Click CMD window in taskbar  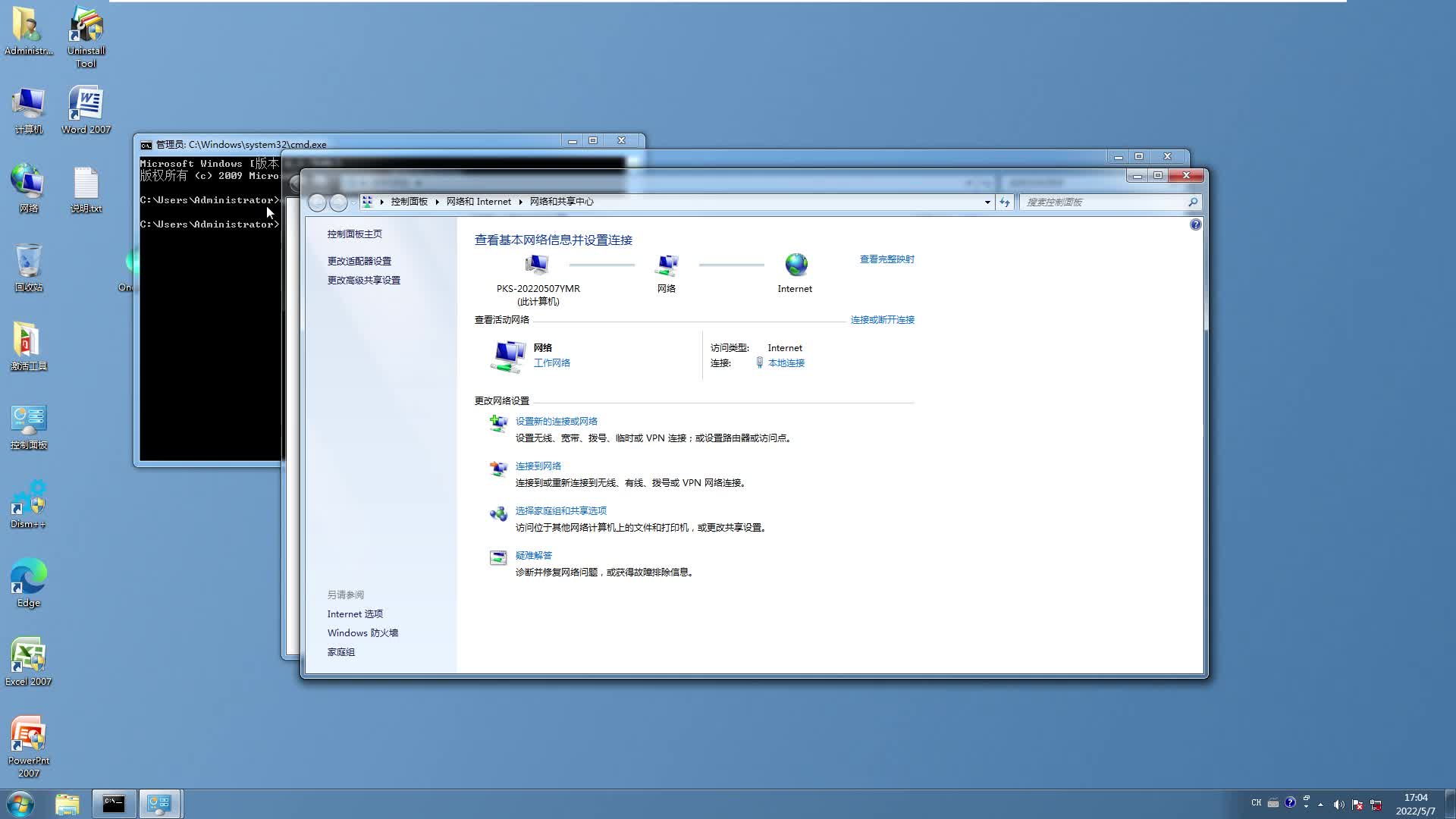(113, 803)
